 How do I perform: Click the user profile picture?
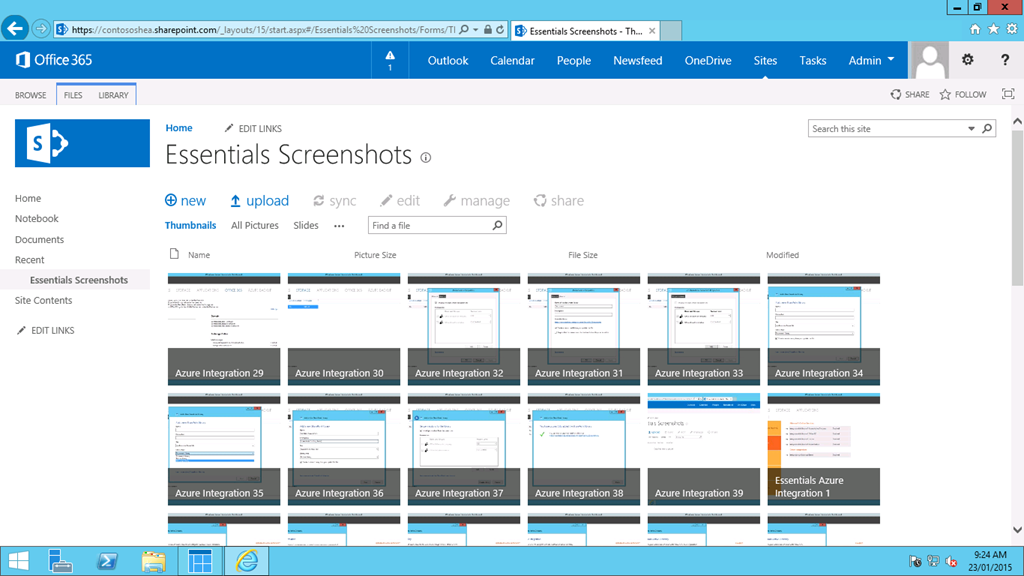pos(929,60)
